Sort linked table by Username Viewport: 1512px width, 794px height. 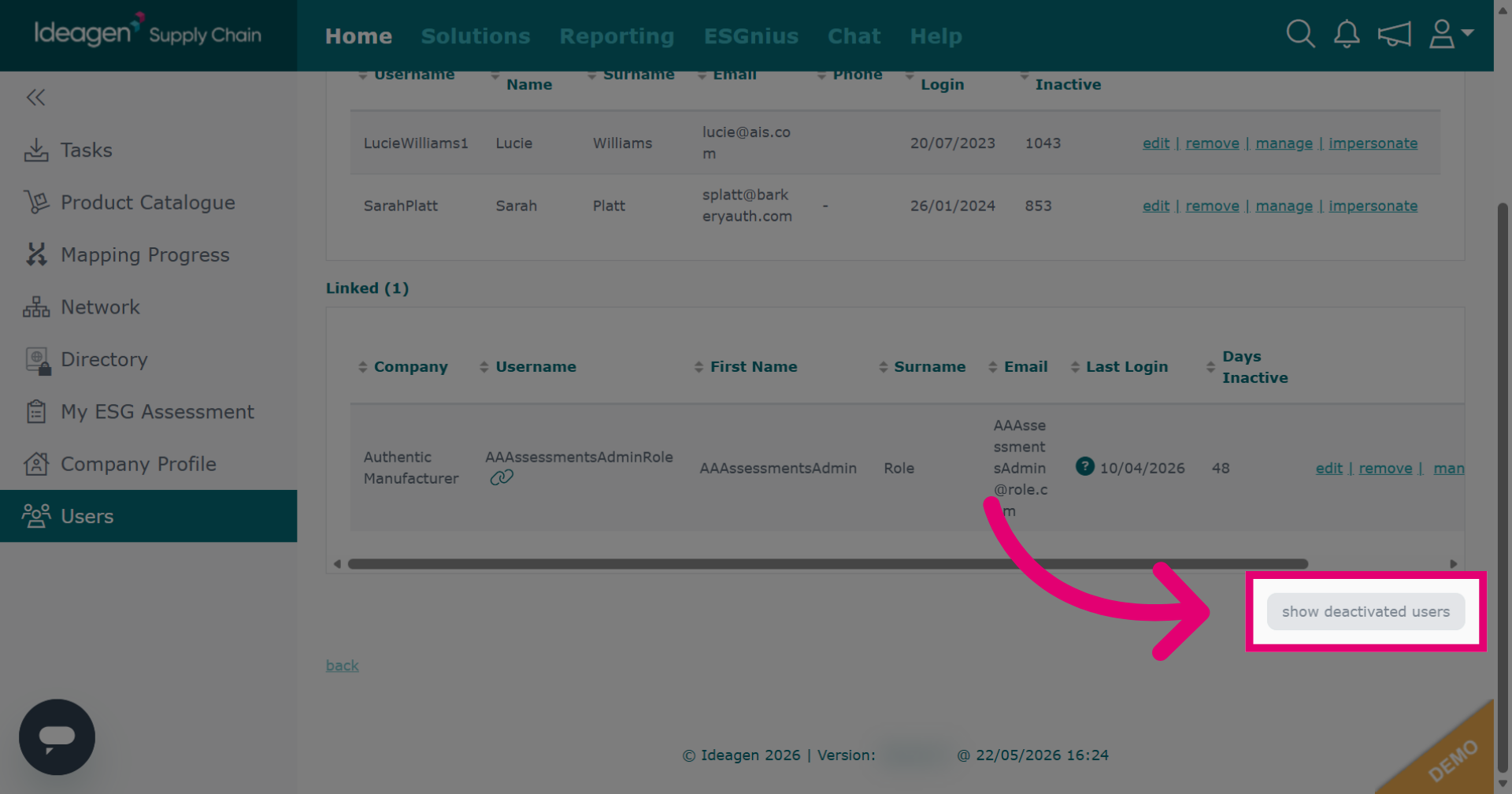[x=528, y=367]
